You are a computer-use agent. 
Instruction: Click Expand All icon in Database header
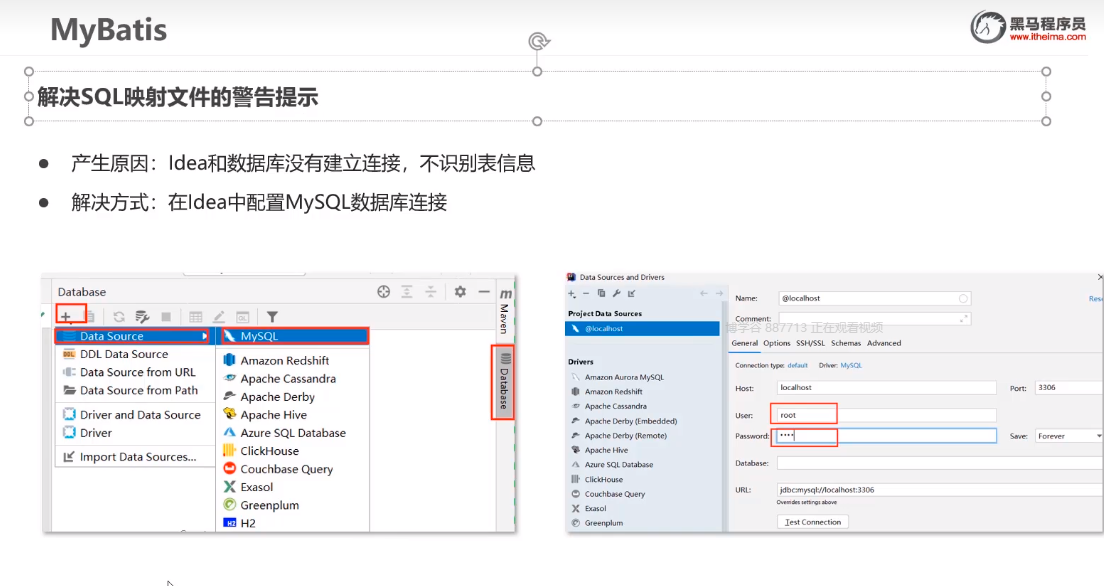407,292
